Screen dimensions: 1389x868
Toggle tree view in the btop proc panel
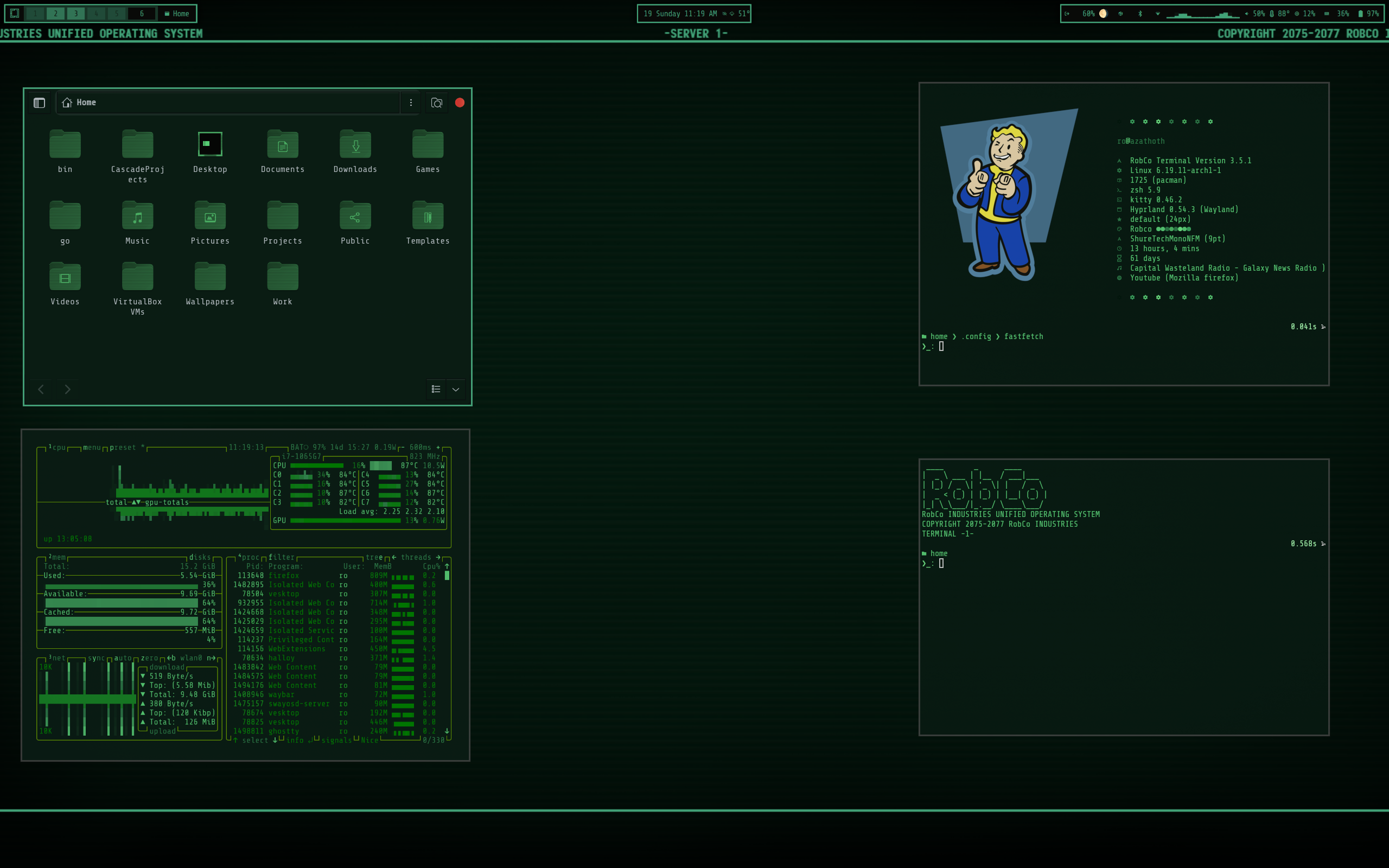click(x=374, y=557)
